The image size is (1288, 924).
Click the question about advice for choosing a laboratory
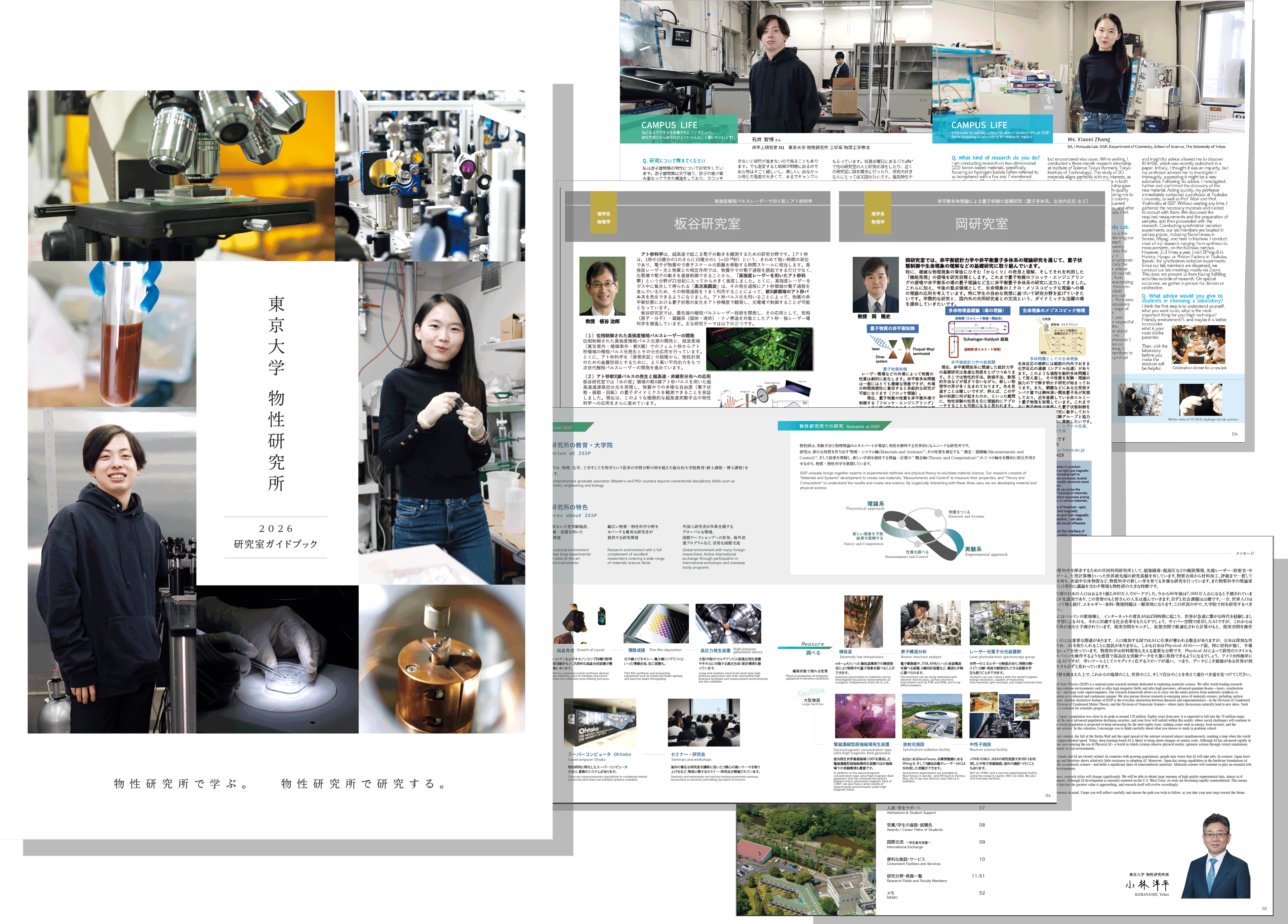[x=1182, y=298]
